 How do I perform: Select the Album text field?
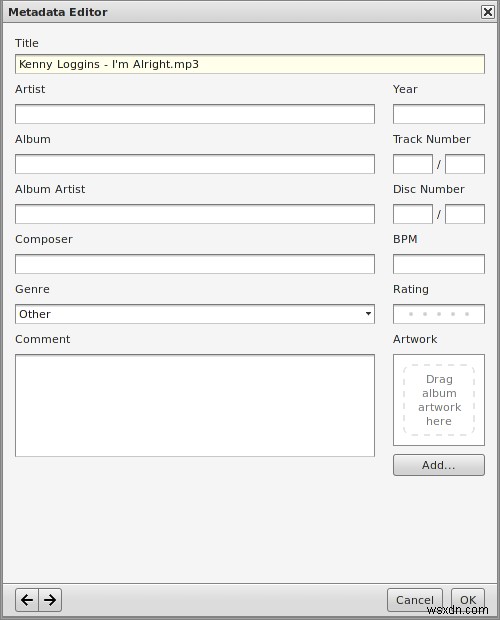pos(195,164)
